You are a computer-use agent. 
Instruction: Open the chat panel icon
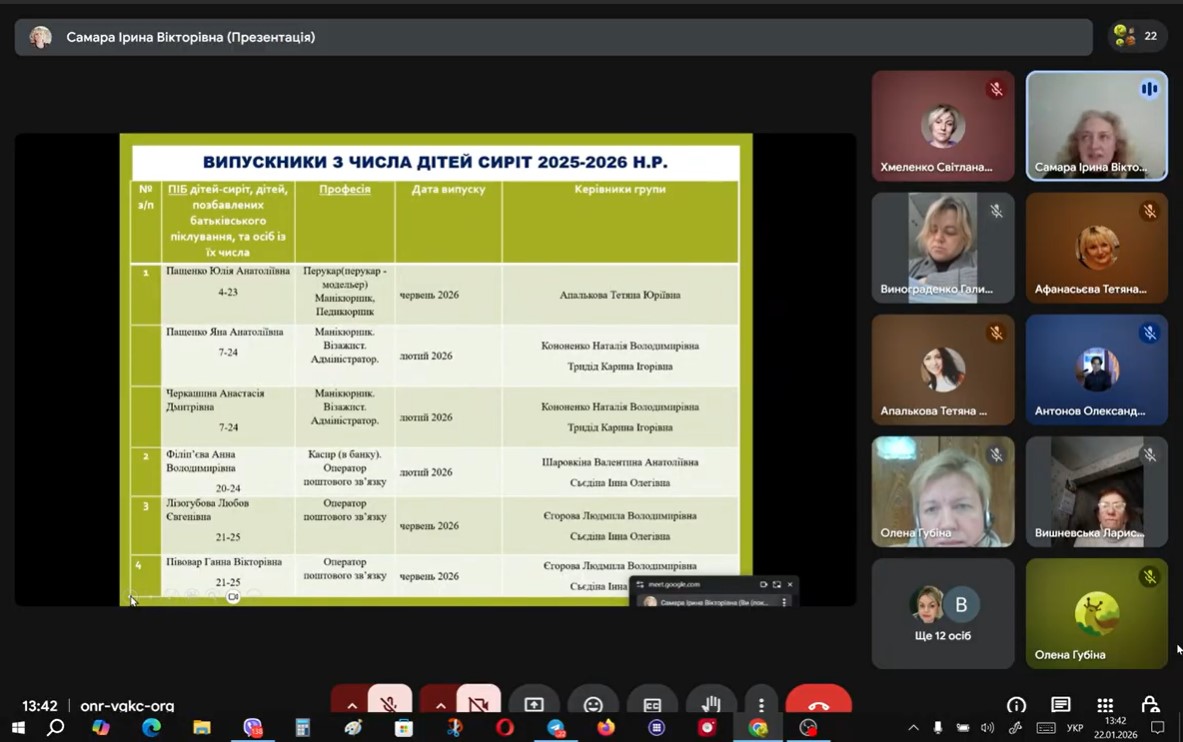(x=1061, y=705)
